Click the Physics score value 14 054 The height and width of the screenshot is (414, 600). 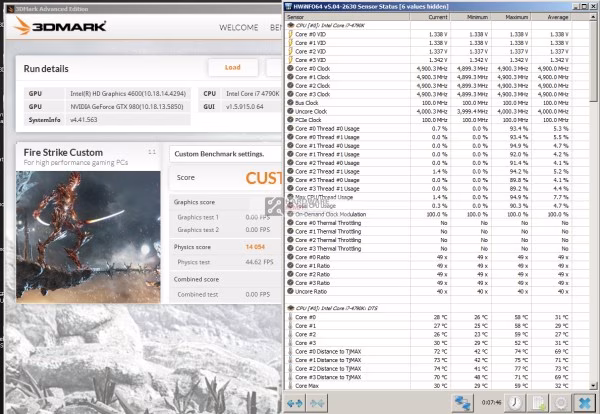point(255,247)
